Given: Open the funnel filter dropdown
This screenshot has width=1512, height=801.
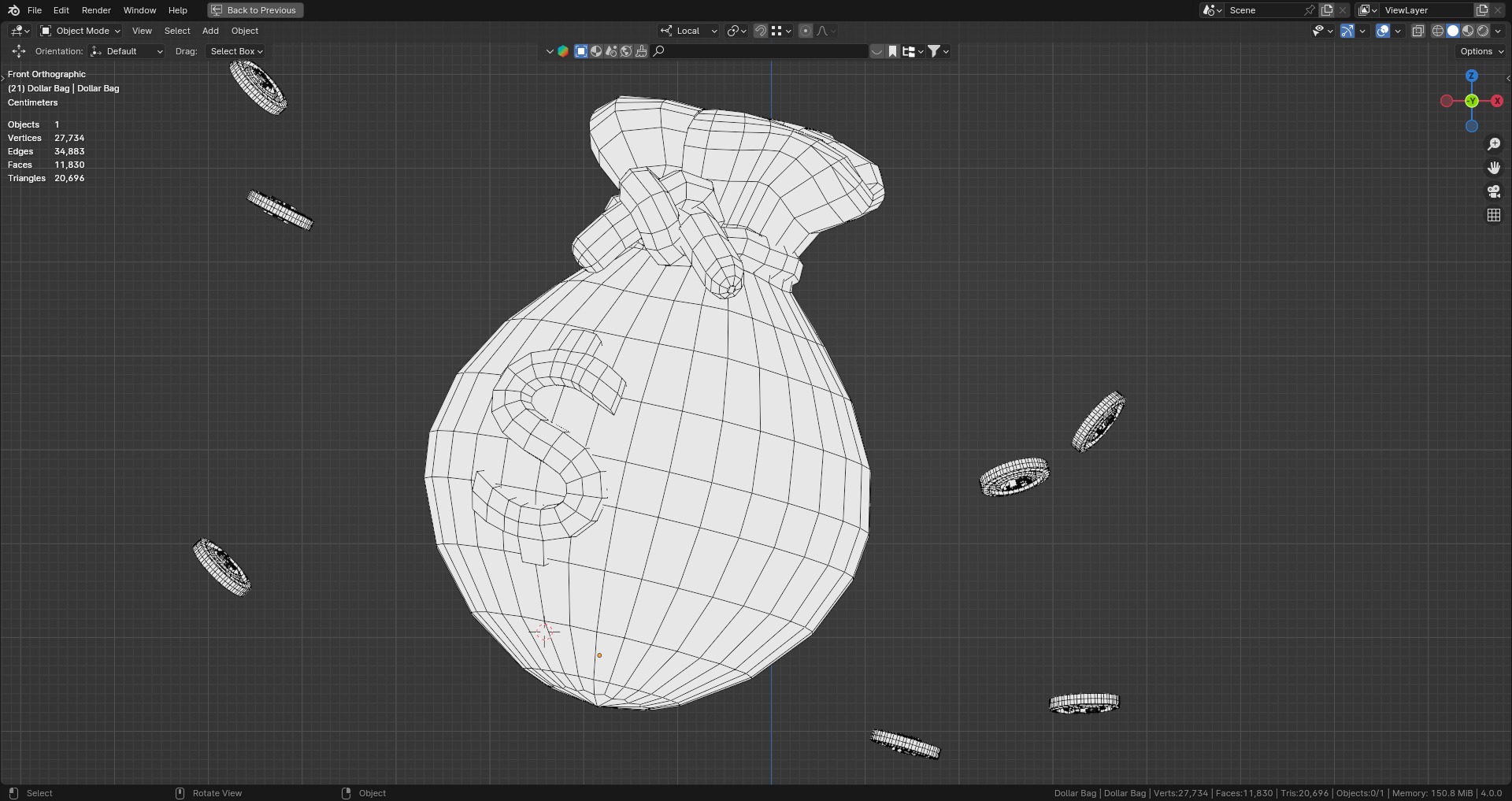Looking at the screenshot, I should (x=938, y=51).
